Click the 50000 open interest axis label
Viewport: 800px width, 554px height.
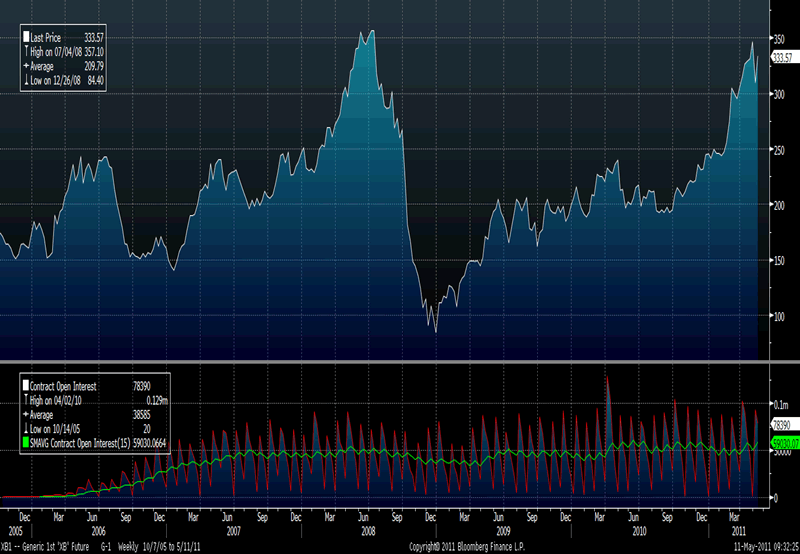[782, 452]
